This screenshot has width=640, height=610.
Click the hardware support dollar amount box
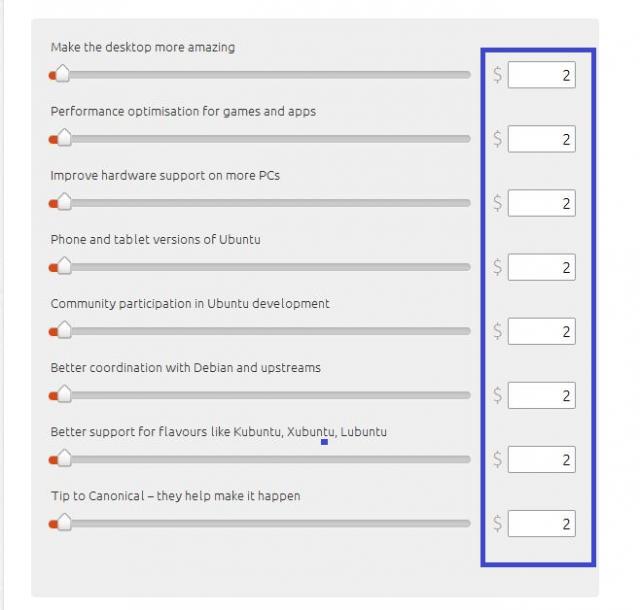tap(541, 203)
